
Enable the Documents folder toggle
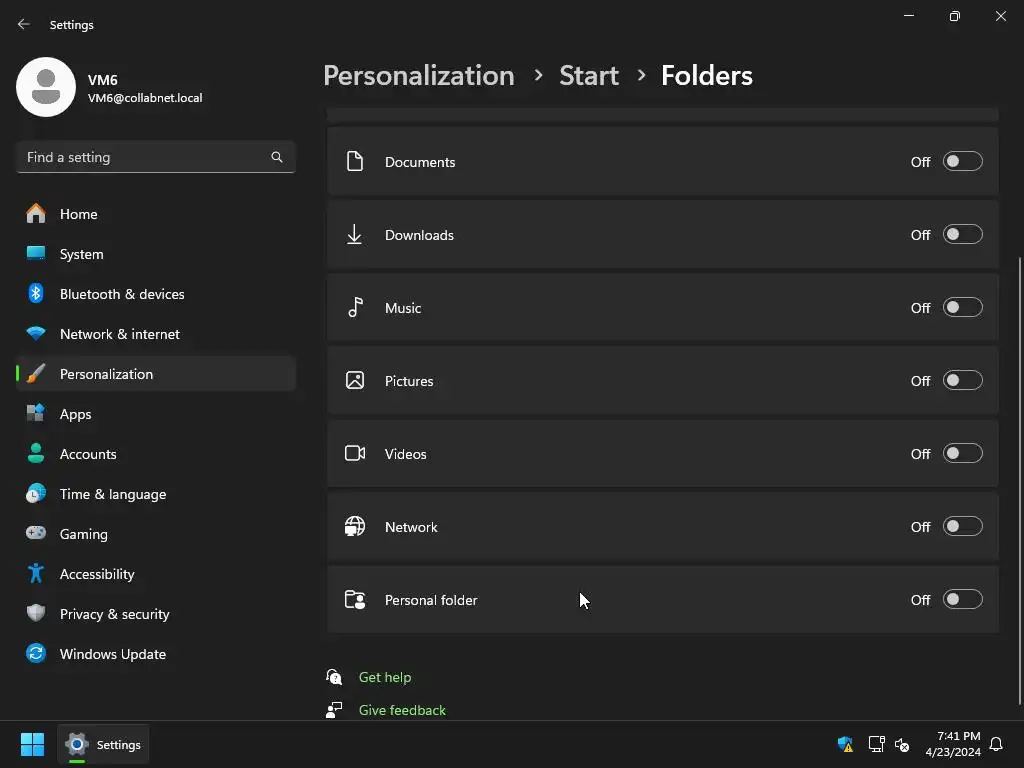coord(962,162)
